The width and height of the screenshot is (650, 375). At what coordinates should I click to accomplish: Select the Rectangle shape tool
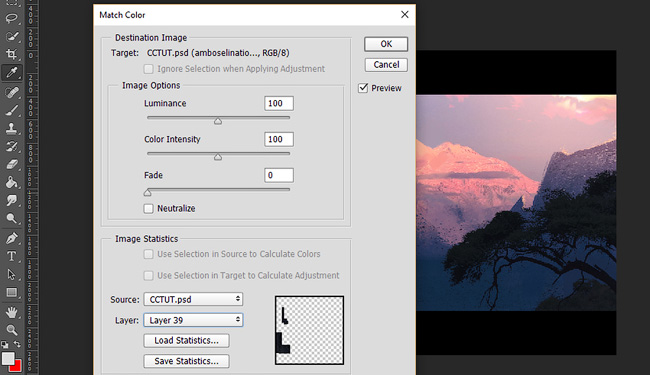pos(12,293)
